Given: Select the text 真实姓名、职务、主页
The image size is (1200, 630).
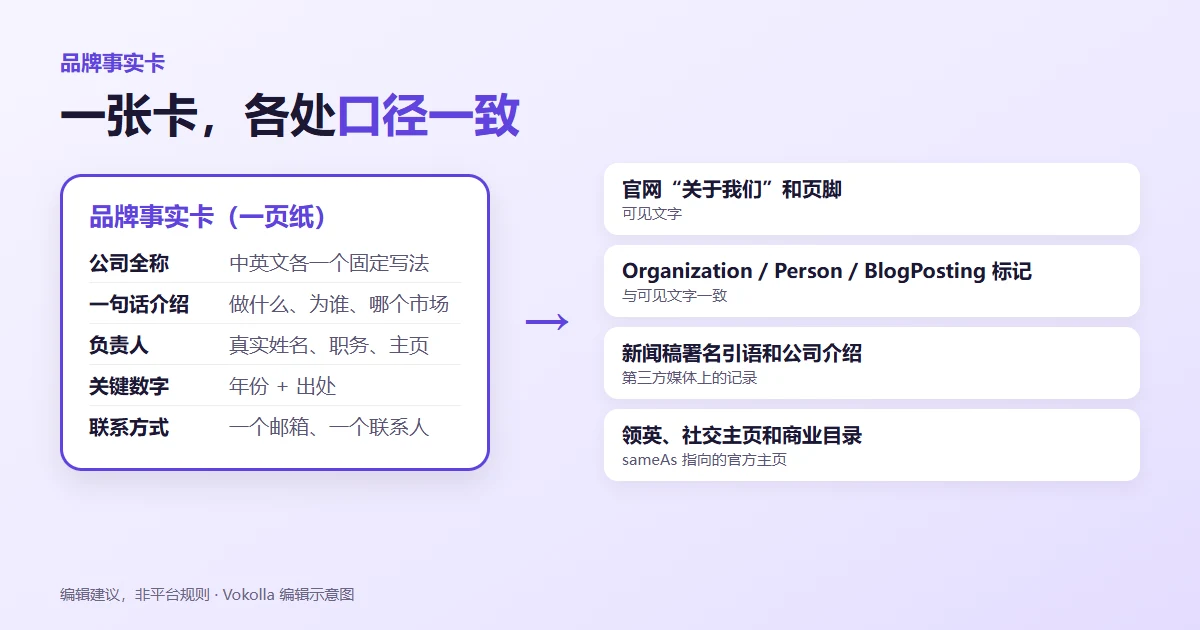Looking at the screenshot, I should click(x=329, y=345).
